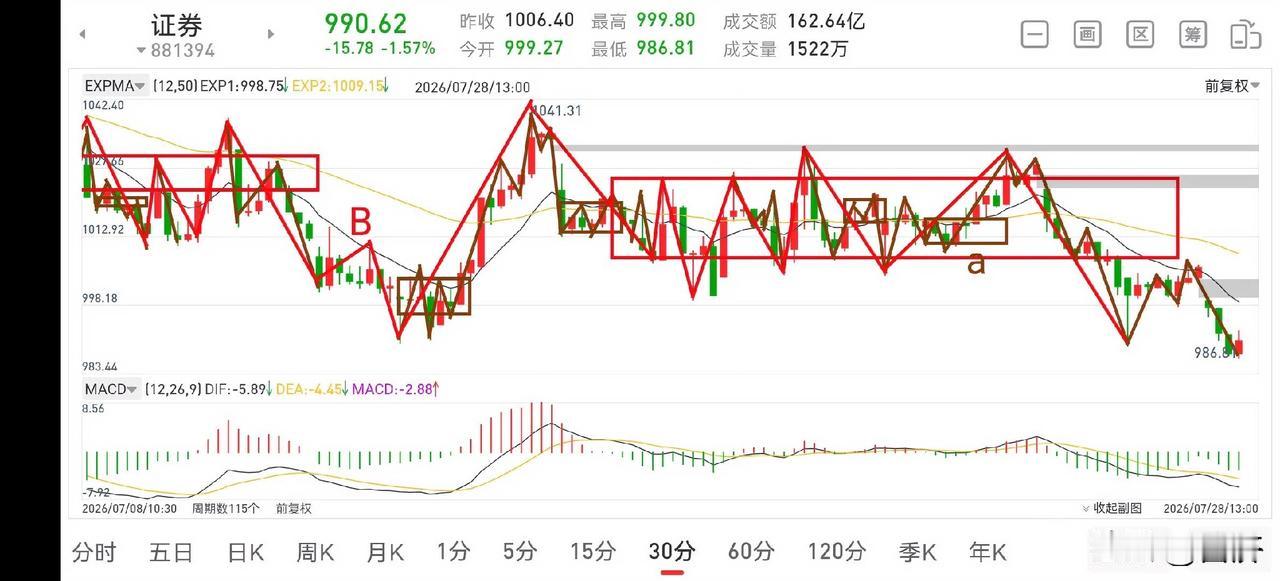Click the 成交额 value 162.64亿
Image resolution: width=1280 pixels, height=581 pixels.
826,20
